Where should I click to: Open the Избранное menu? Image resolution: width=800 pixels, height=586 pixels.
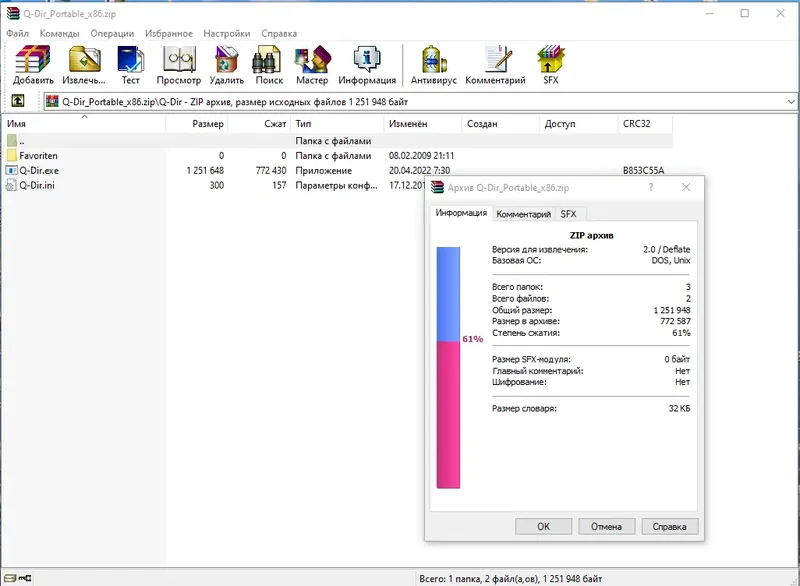click(169, 33)
